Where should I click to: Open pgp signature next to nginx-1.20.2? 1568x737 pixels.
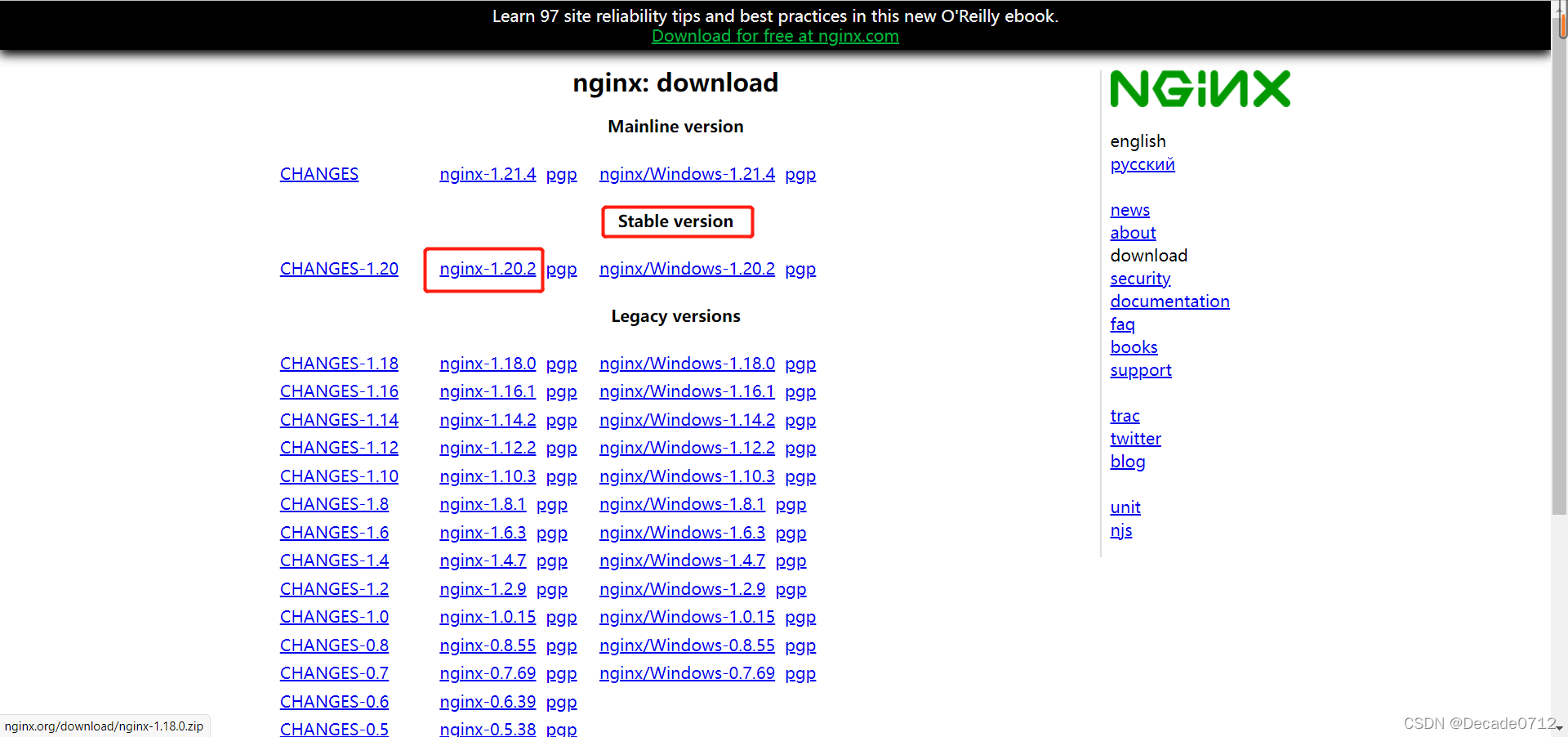(x=561, y=269)
